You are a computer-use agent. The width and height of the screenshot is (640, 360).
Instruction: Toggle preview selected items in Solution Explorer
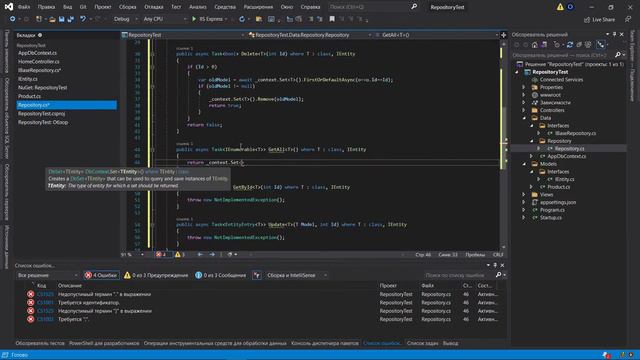click(x=600, y=45)
